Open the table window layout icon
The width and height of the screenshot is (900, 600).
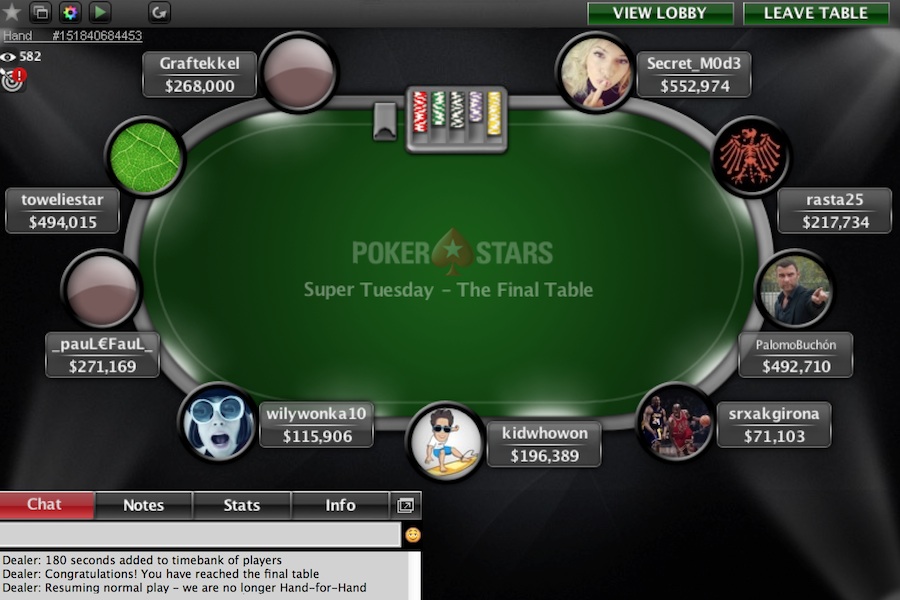click(41, 12)
